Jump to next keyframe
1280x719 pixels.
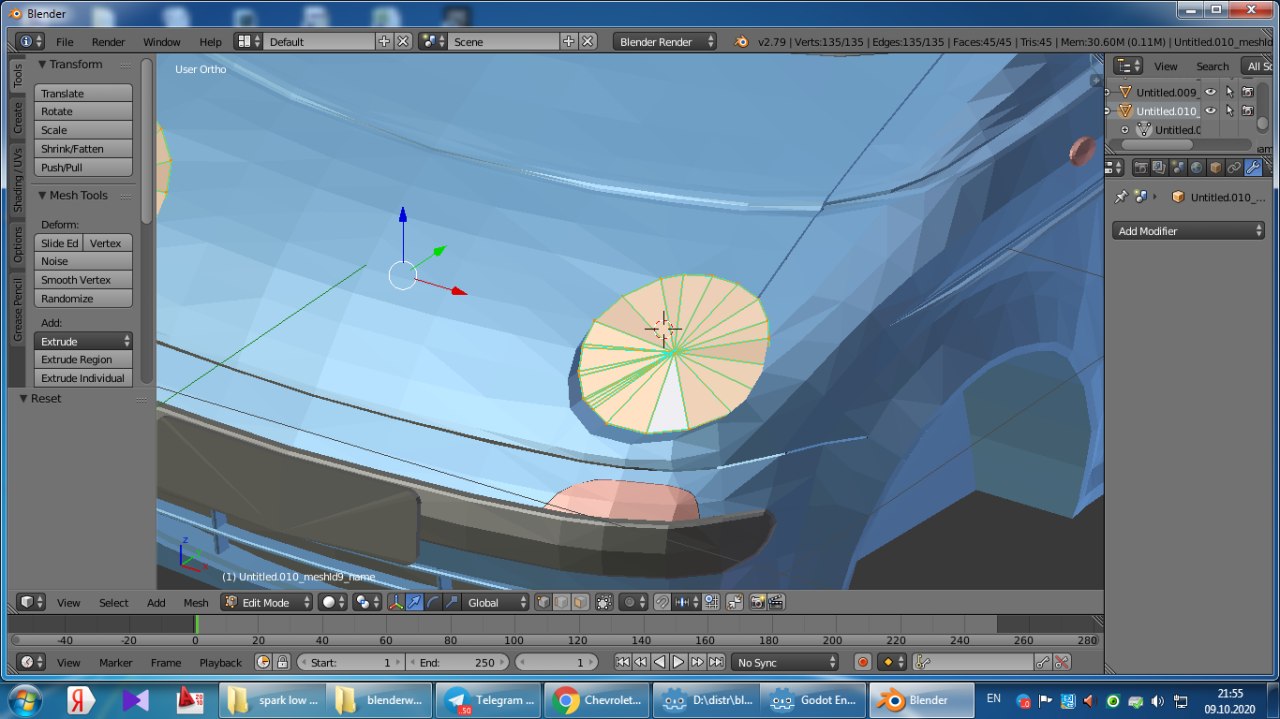(697, 662)
